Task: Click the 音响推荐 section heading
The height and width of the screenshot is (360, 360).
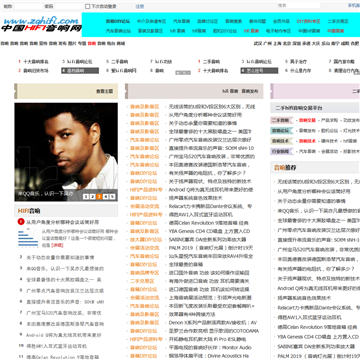Action: (x=285, y=167)
